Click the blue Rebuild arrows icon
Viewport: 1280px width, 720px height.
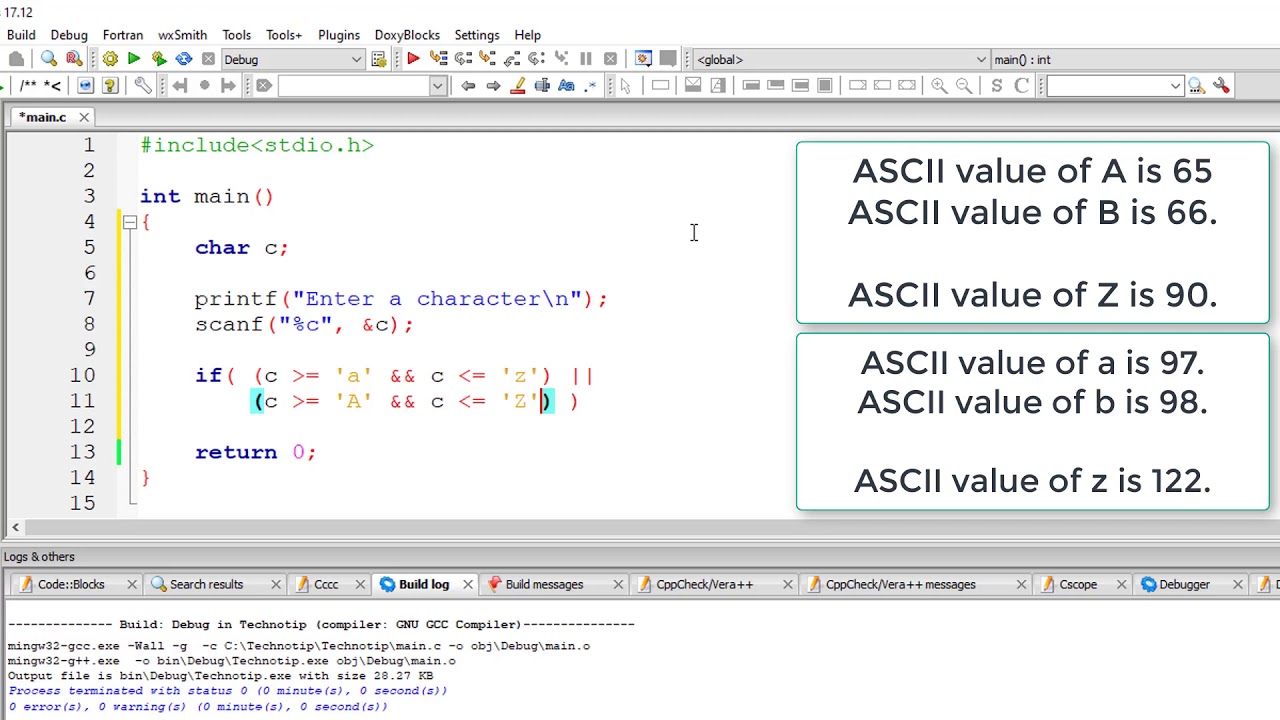click(184, 59)
